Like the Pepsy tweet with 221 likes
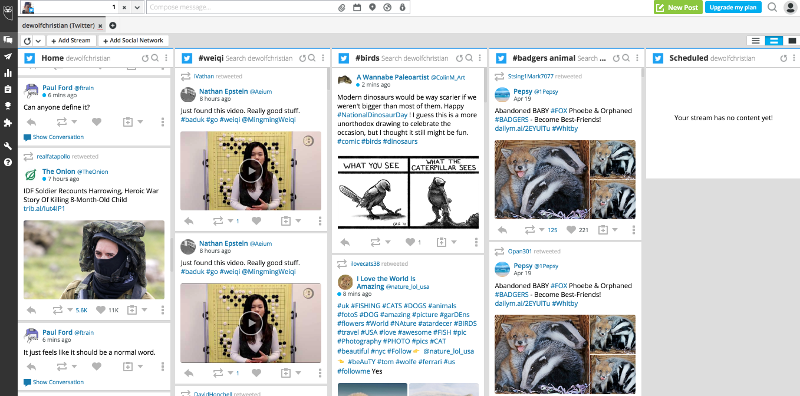The height and width of the screenshot is (396, 800). [571, 230]
